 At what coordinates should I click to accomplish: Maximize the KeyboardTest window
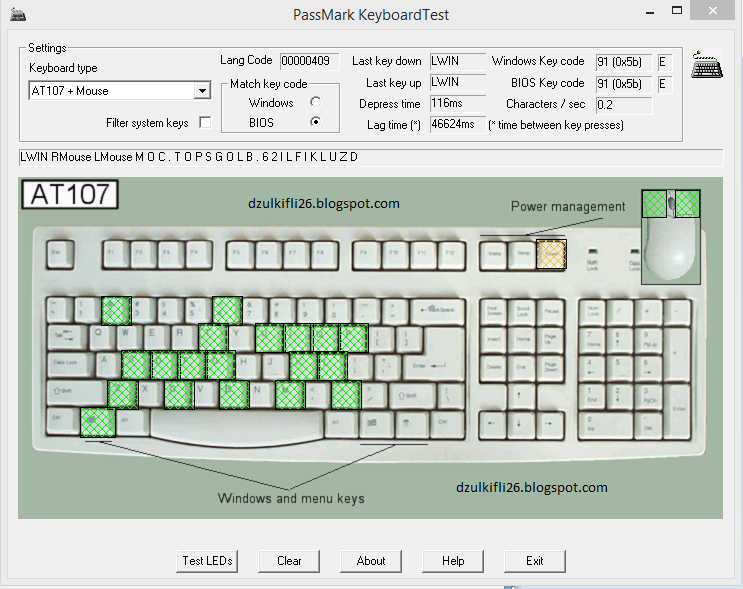pyautogui.click(x=677, y=10)
